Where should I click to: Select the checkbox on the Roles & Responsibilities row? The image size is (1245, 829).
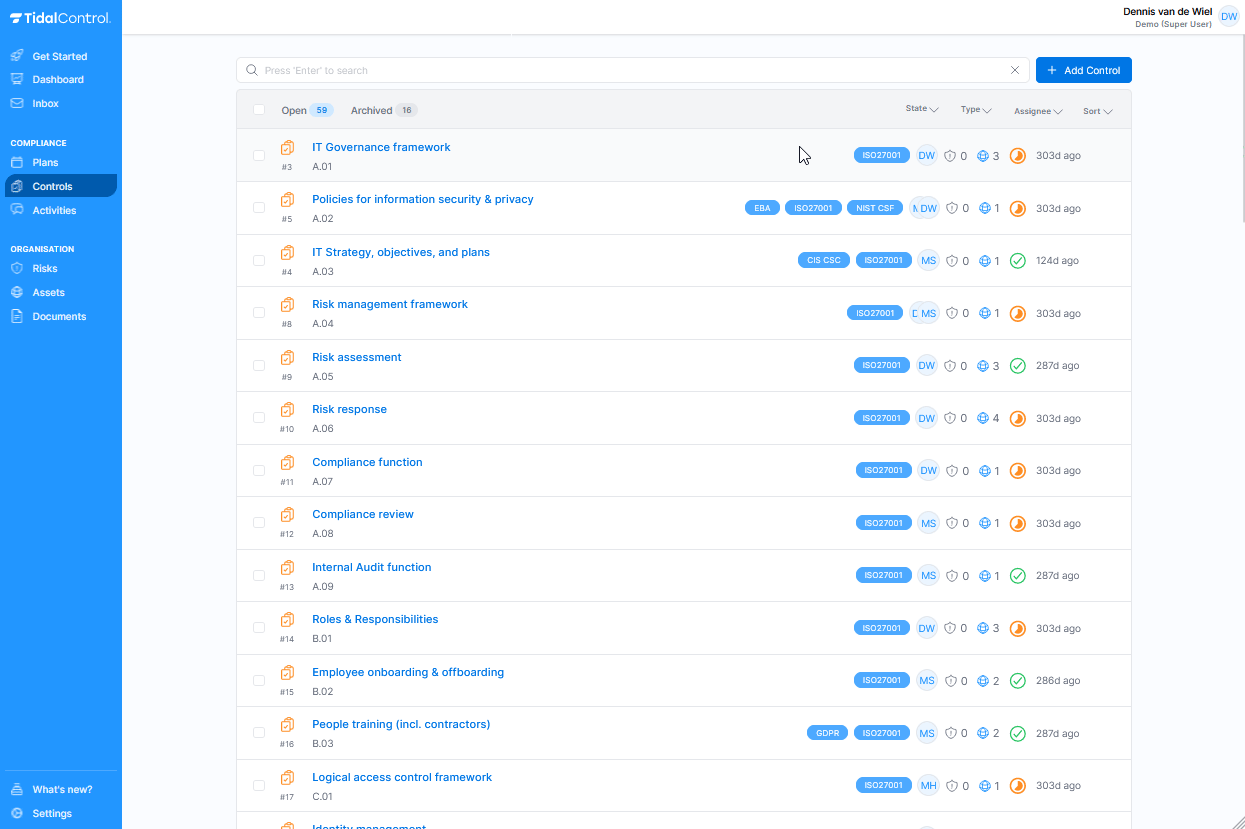[x=259, y=627]
